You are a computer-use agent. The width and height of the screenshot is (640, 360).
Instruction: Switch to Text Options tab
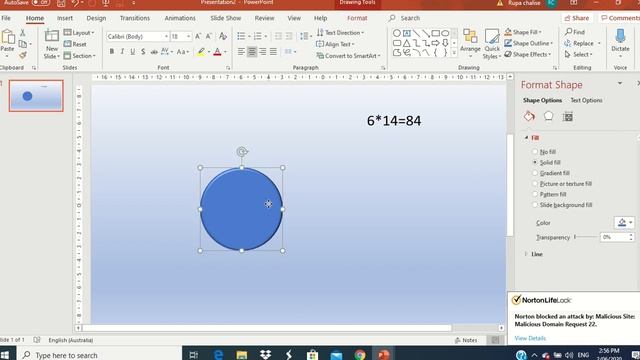coord(586,100)
